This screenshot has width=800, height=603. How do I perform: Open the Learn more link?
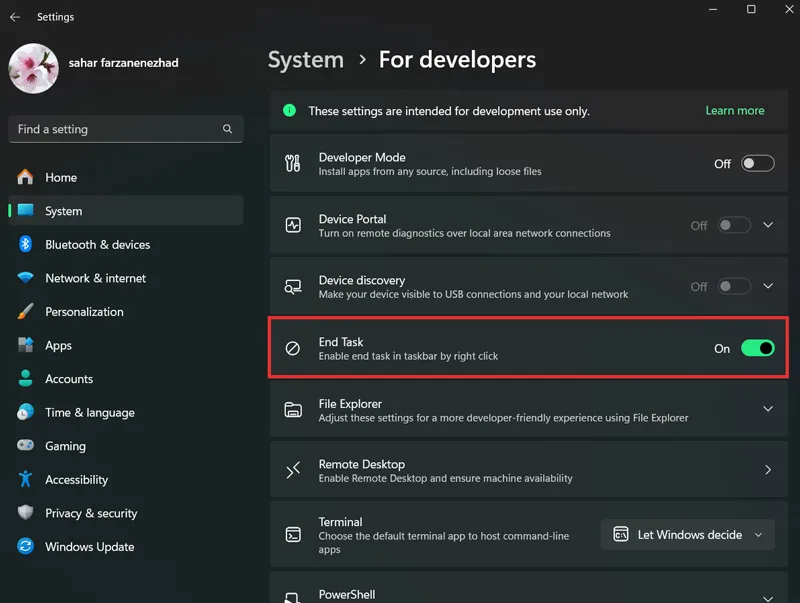735,111
